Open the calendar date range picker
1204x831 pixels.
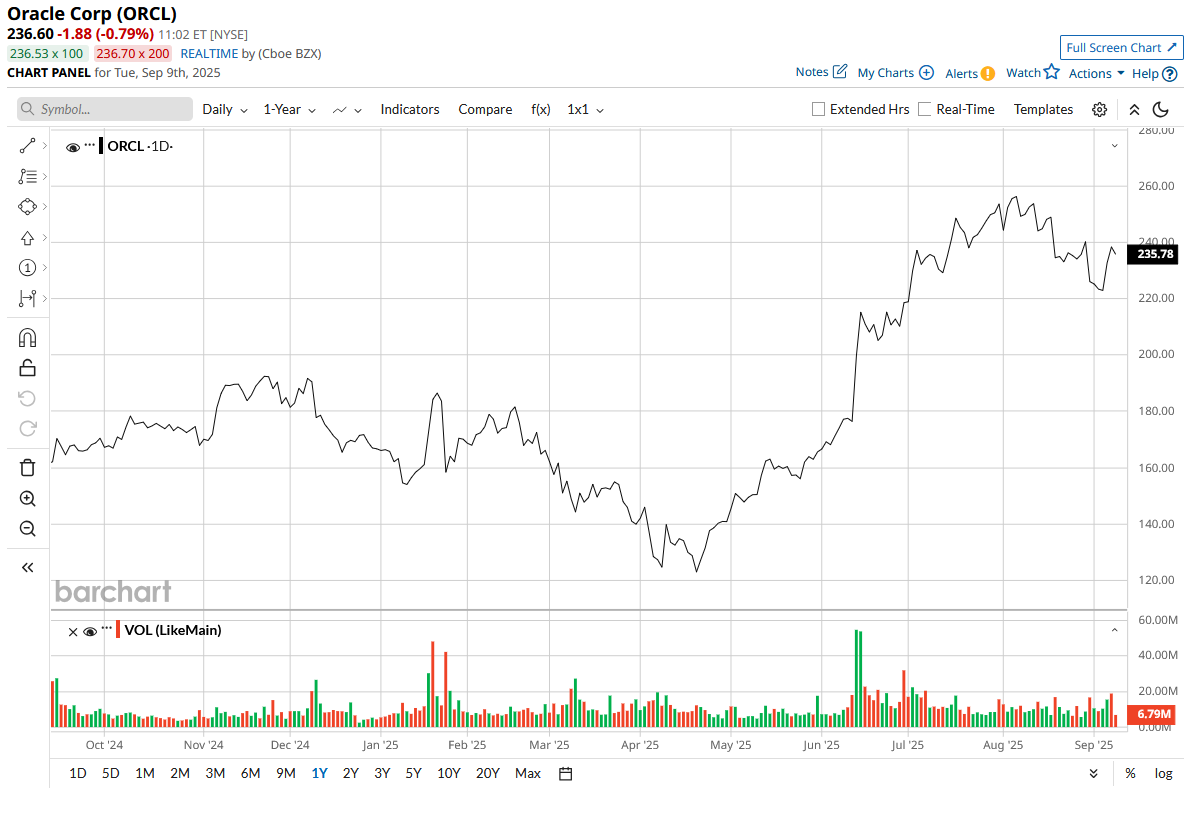click(565, 773)
